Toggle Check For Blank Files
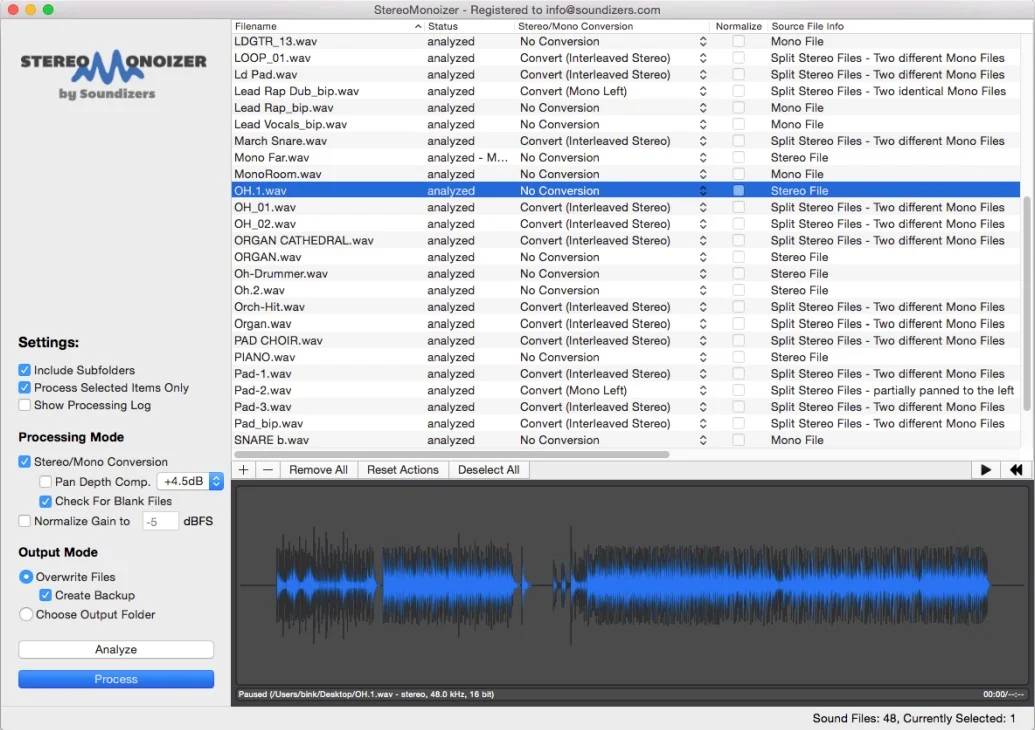Viewport: 1035px width, 730px height. (x=45, y=502)
